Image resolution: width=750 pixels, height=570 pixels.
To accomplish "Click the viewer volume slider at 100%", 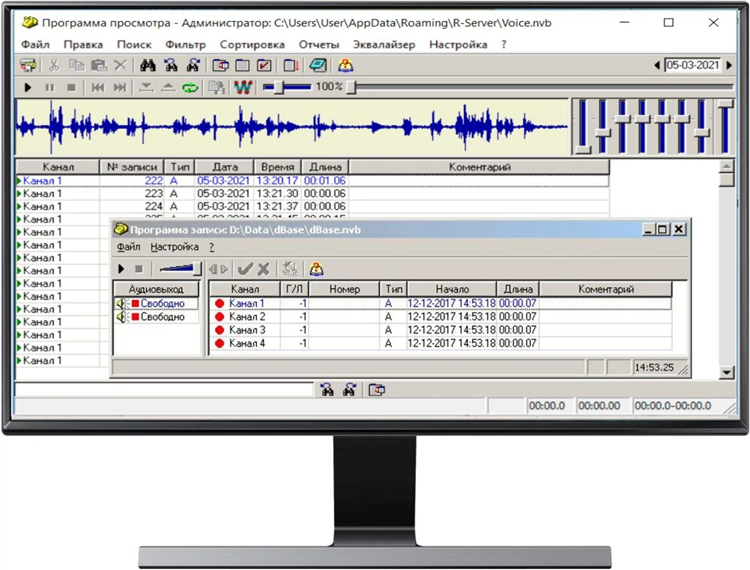I will 278,88.
